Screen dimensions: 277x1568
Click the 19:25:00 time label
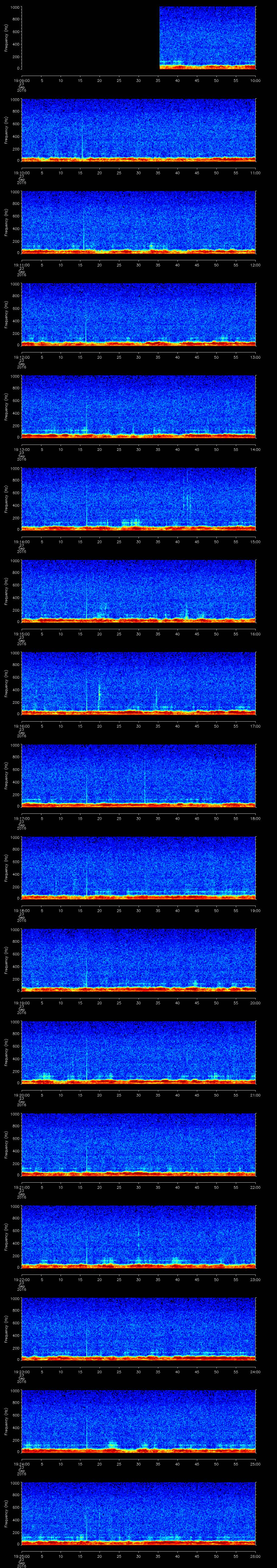(22, 1556)
